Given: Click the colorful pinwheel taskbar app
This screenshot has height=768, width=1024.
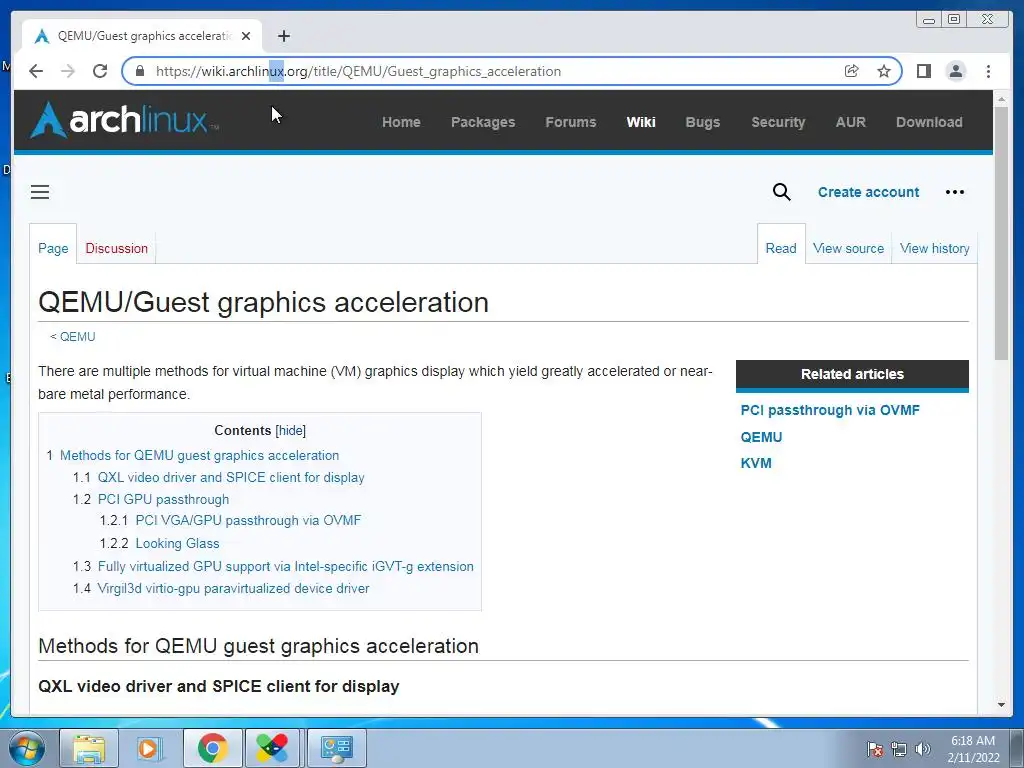Looking at the screenshot, I should (x=274, y=748).
